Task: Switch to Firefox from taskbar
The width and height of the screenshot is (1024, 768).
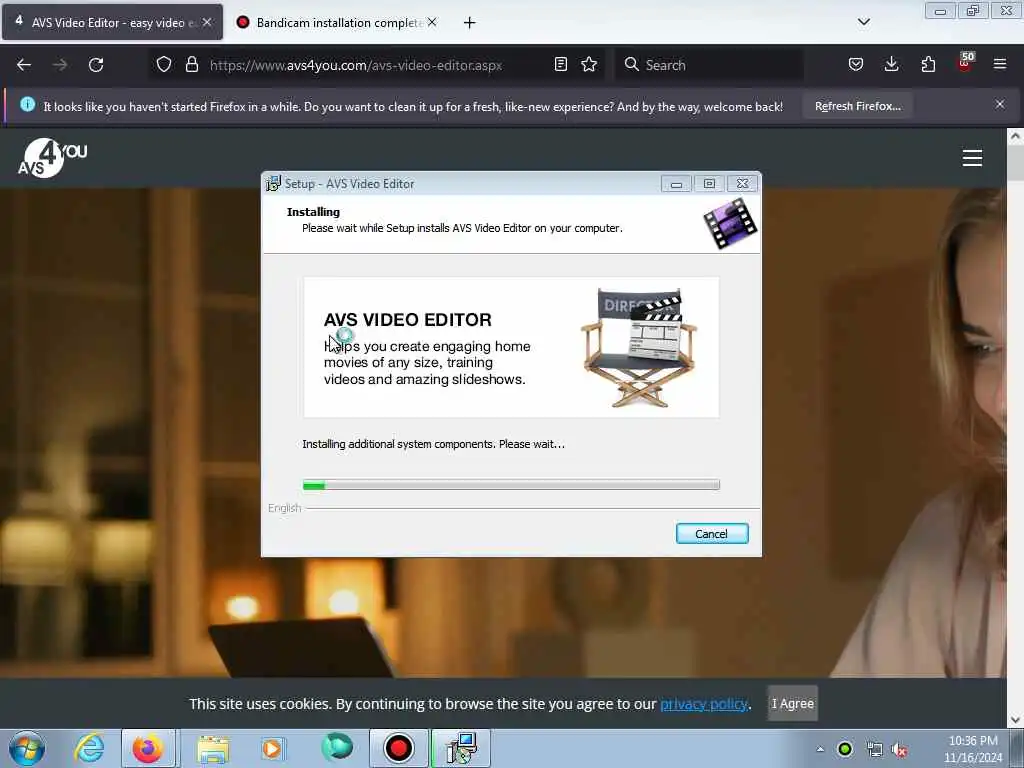Action: (x=148, y=748)
